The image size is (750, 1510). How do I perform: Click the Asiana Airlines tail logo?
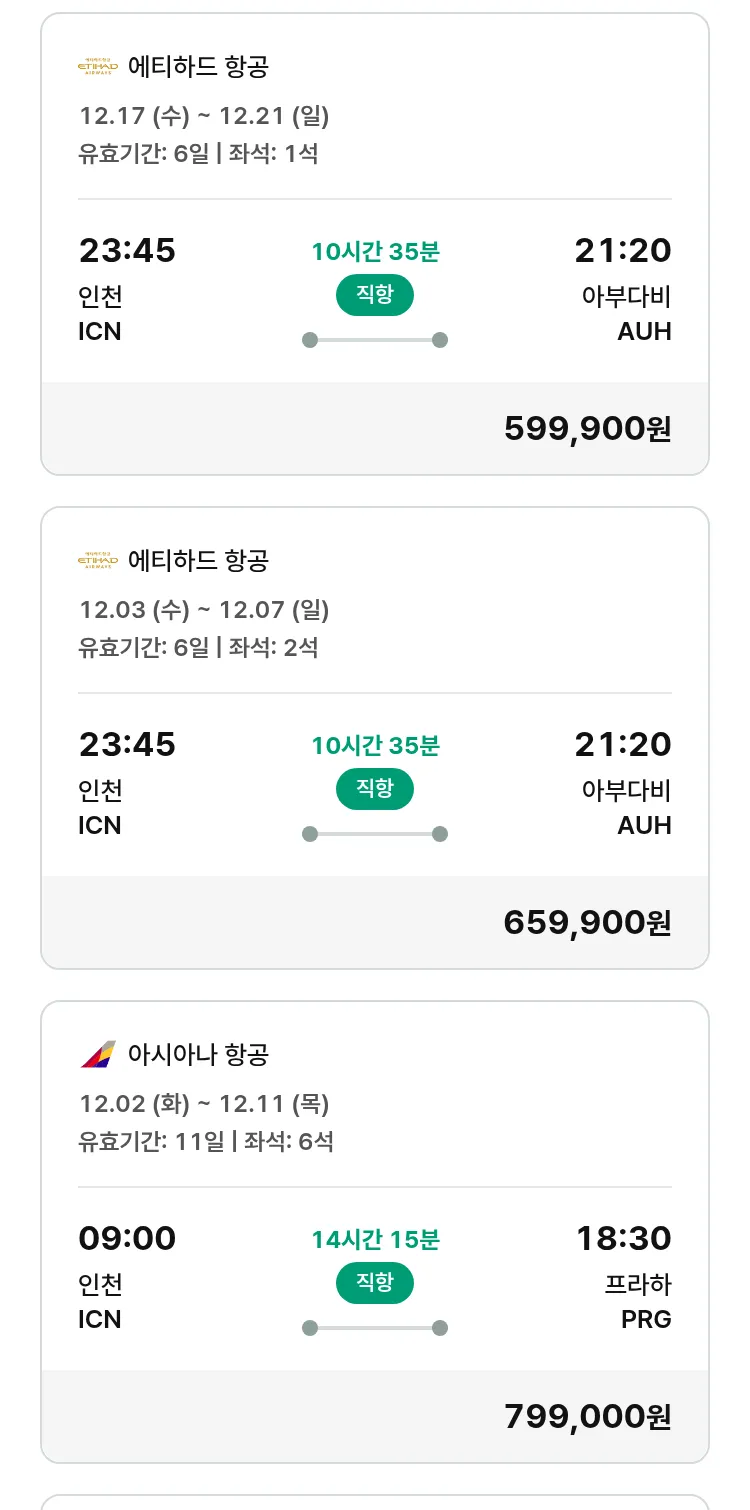pyautogui.click(x=98, y=1054)
